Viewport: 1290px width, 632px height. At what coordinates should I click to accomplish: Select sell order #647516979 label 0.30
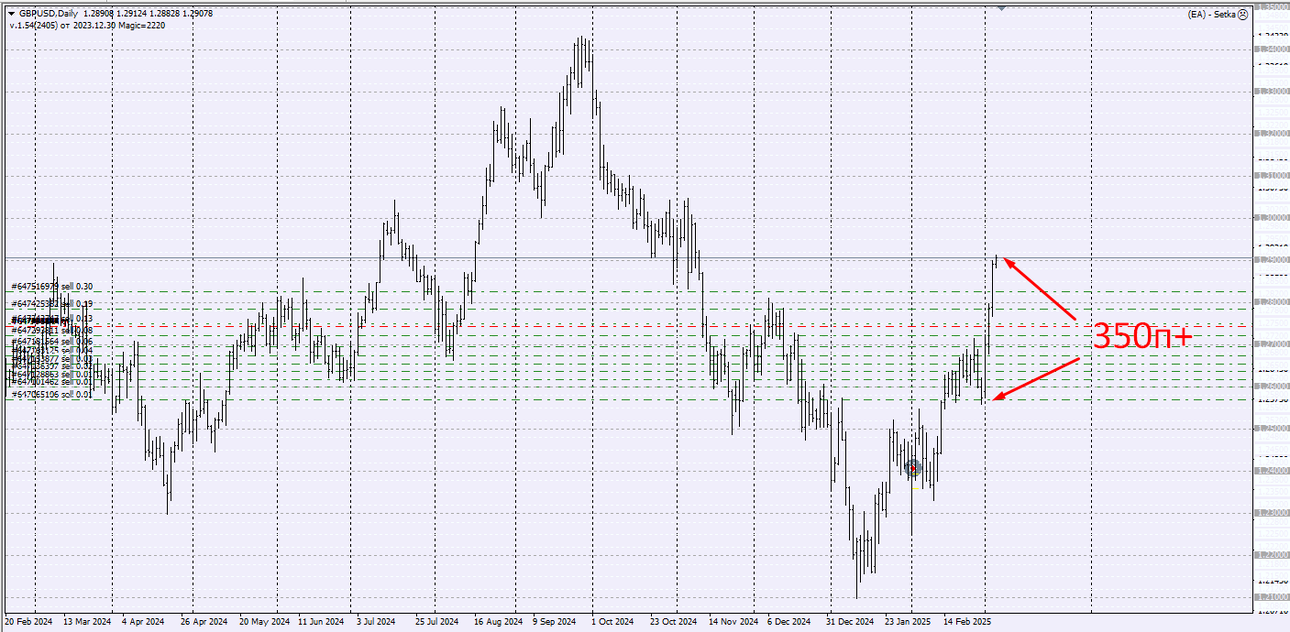[52, 286]
